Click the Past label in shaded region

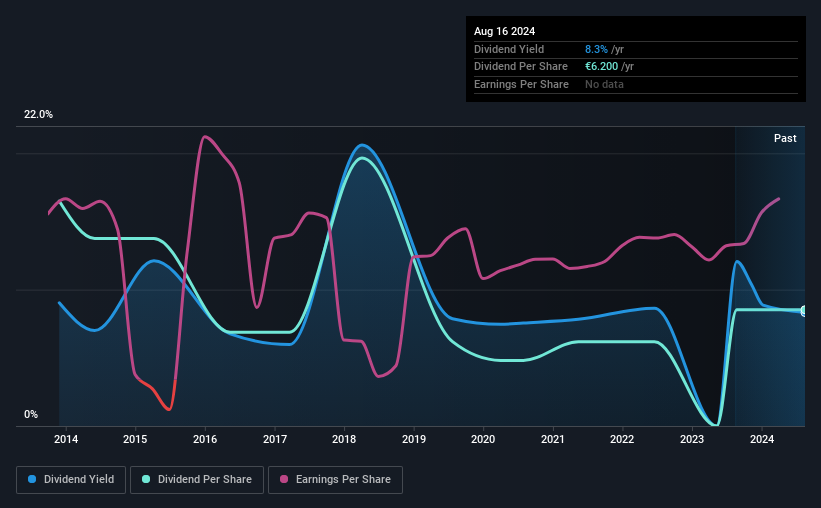[785, 138]
